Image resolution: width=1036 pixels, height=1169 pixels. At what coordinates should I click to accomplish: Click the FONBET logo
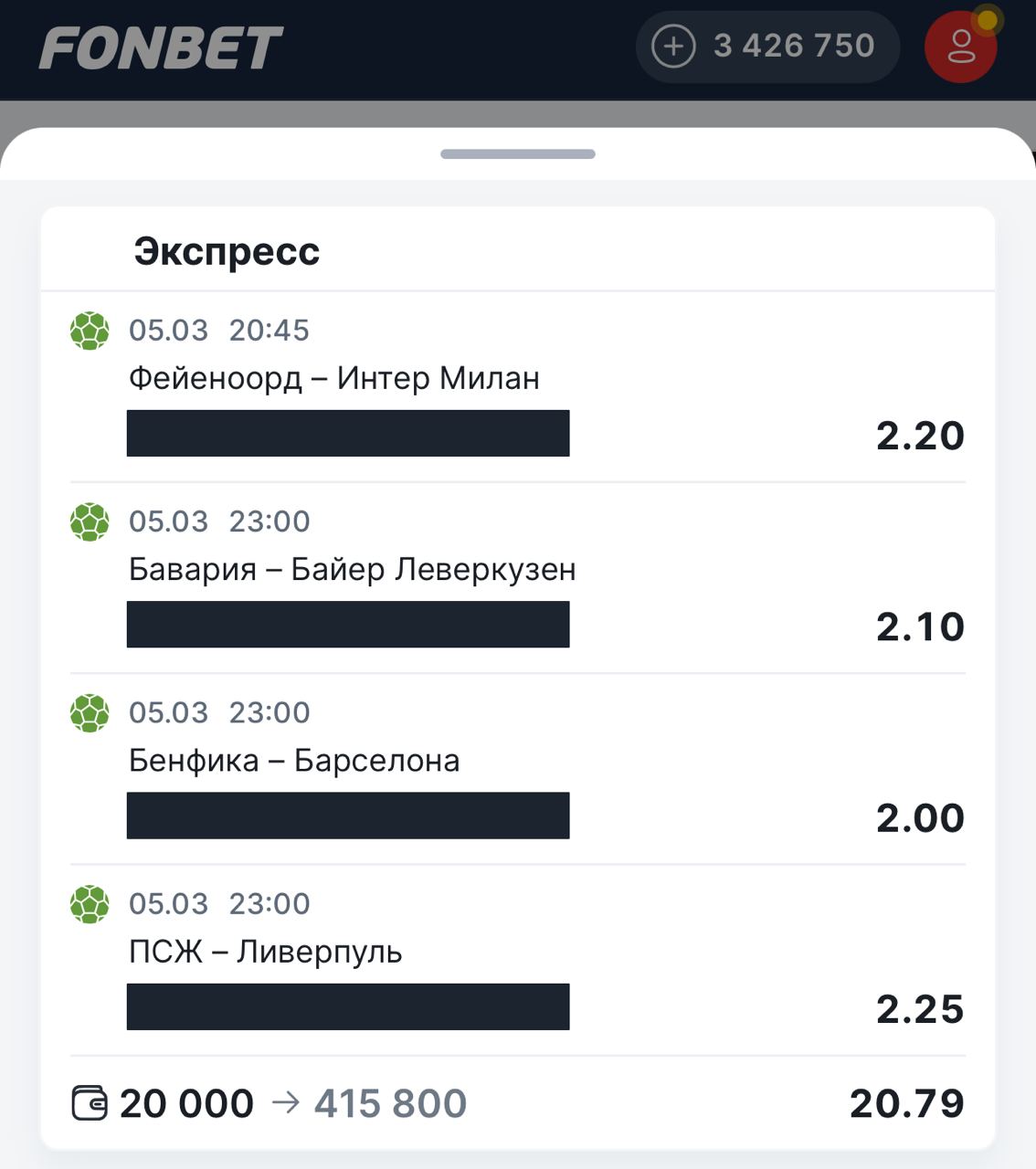coord(161,47)
